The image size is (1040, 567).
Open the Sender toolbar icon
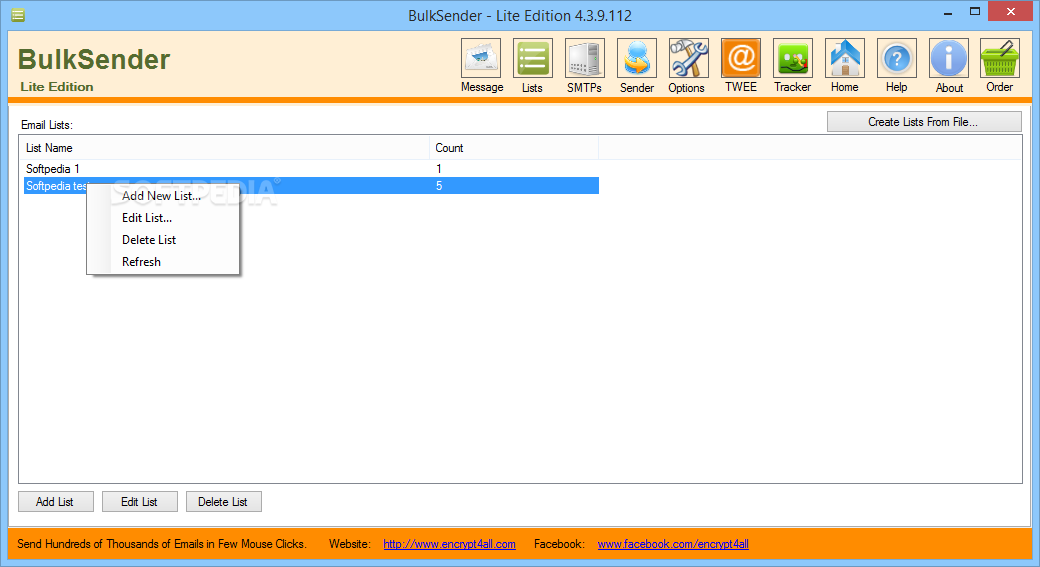click(x=637, y=58)
